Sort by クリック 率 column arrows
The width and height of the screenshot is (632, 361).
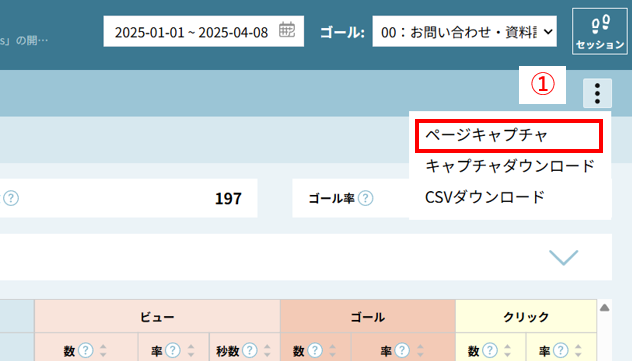coord(578,351)
